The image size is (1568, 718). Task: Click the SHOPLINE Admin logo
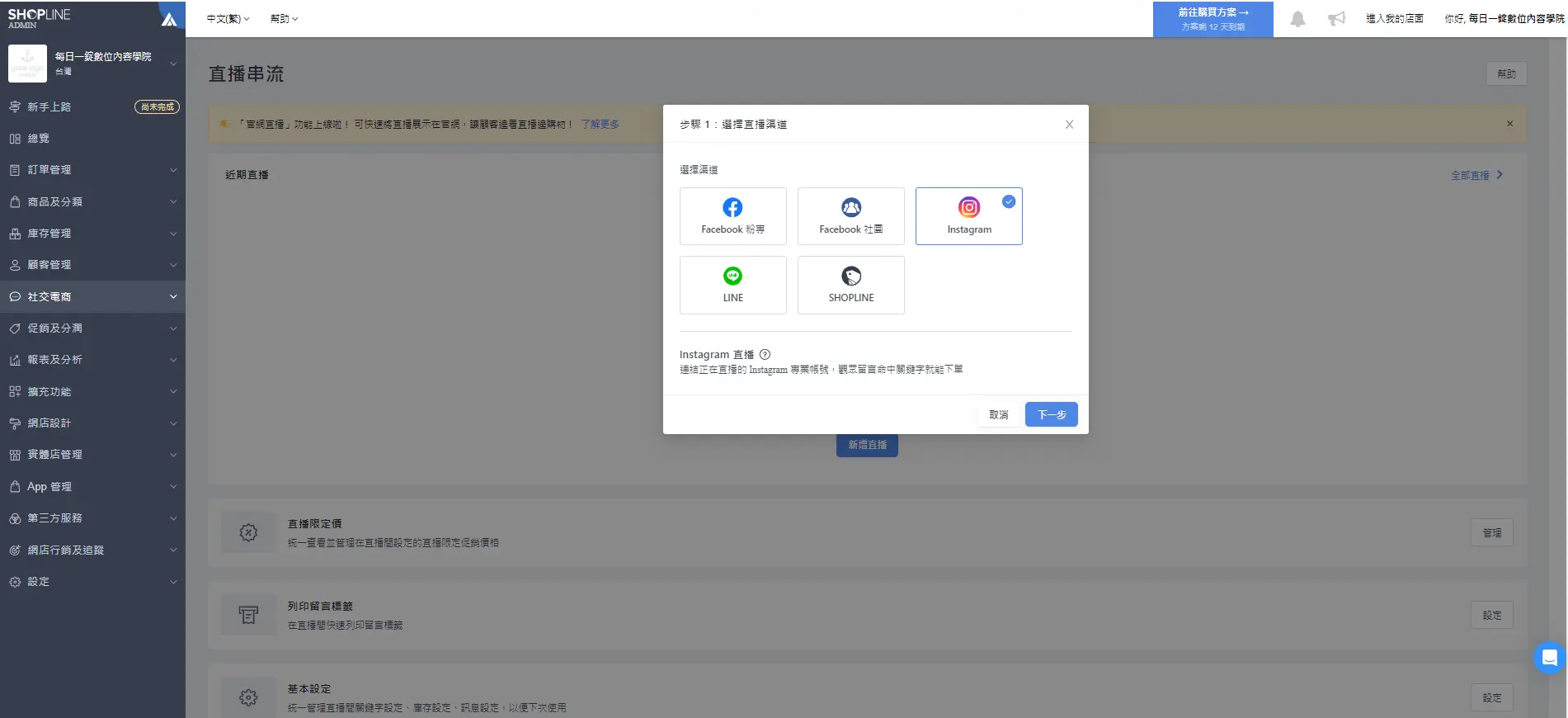(x=39, y=18)
